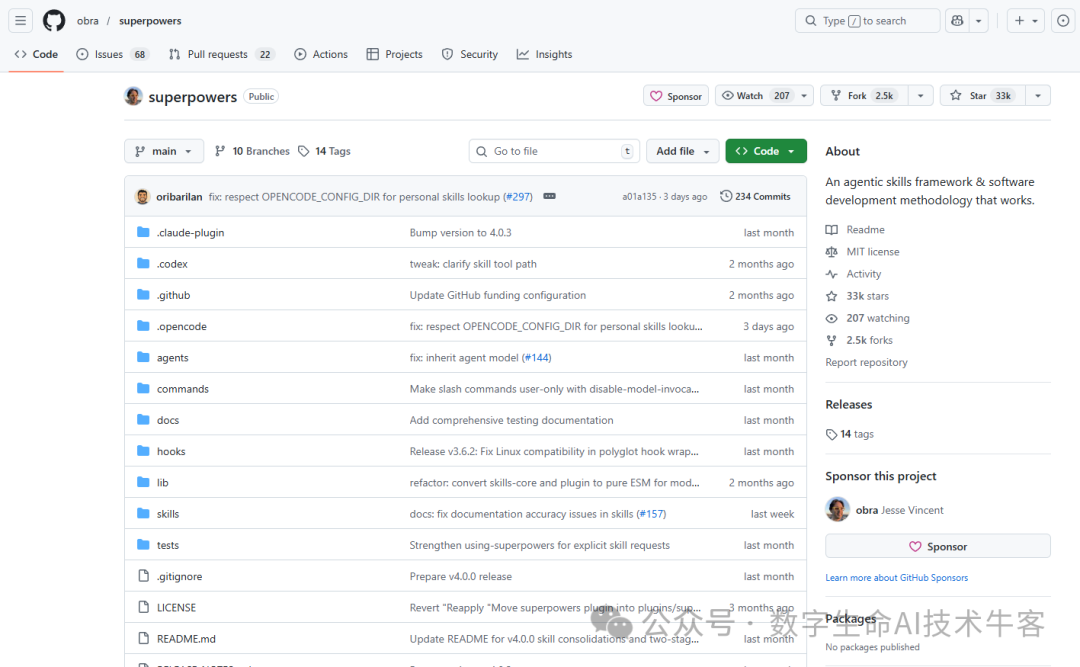The width and height of the screenshot is (1080, 667).
Task: Click the Sponsor button with heart icon at the top
Action: pyautogui.click(x=676, y=96)
